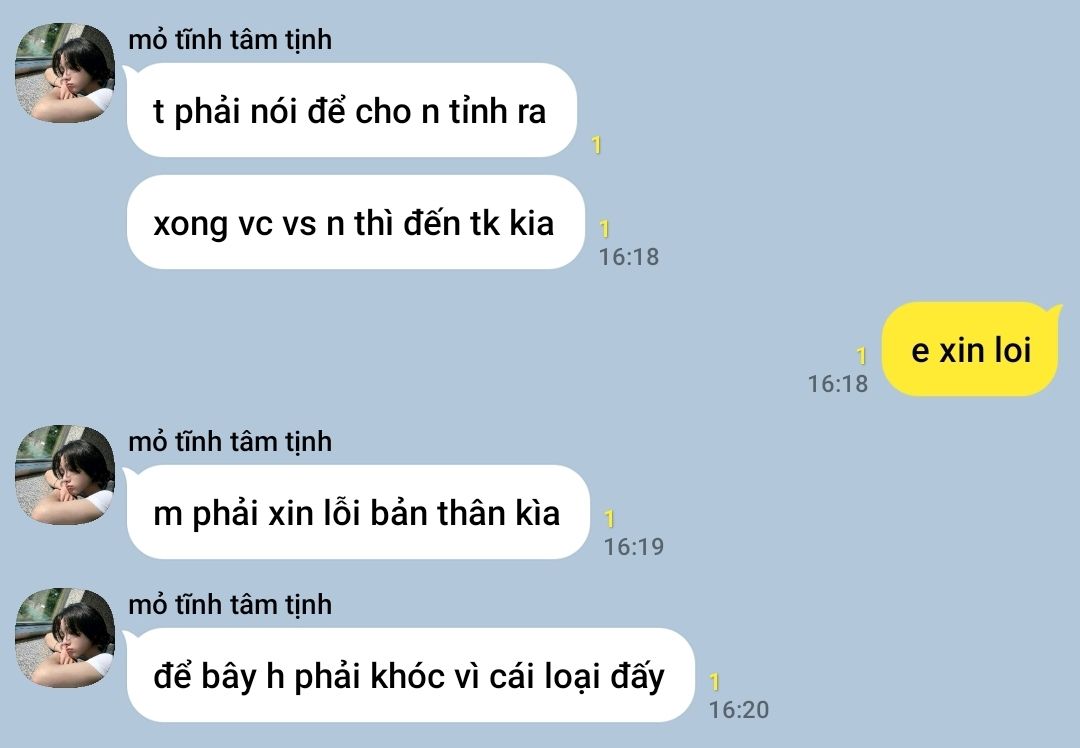
Task: Select message bubble 'xong vc vs n thì đến tk kia'
Action: coord(355,222)
